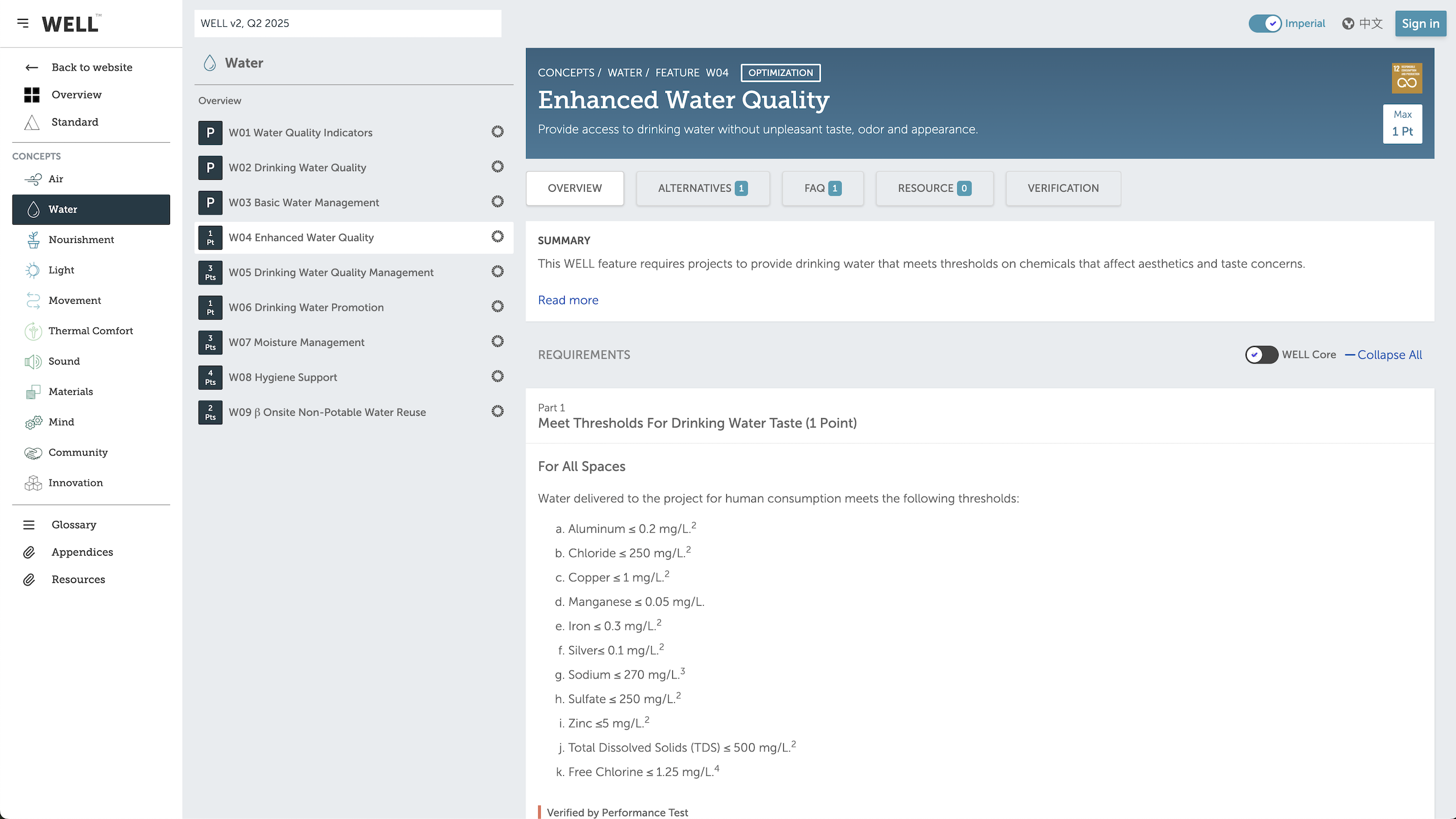The image size is (1456, 819).
Task: Toggle status circle for W07 Moisture Management
Action: click(498, 342)
